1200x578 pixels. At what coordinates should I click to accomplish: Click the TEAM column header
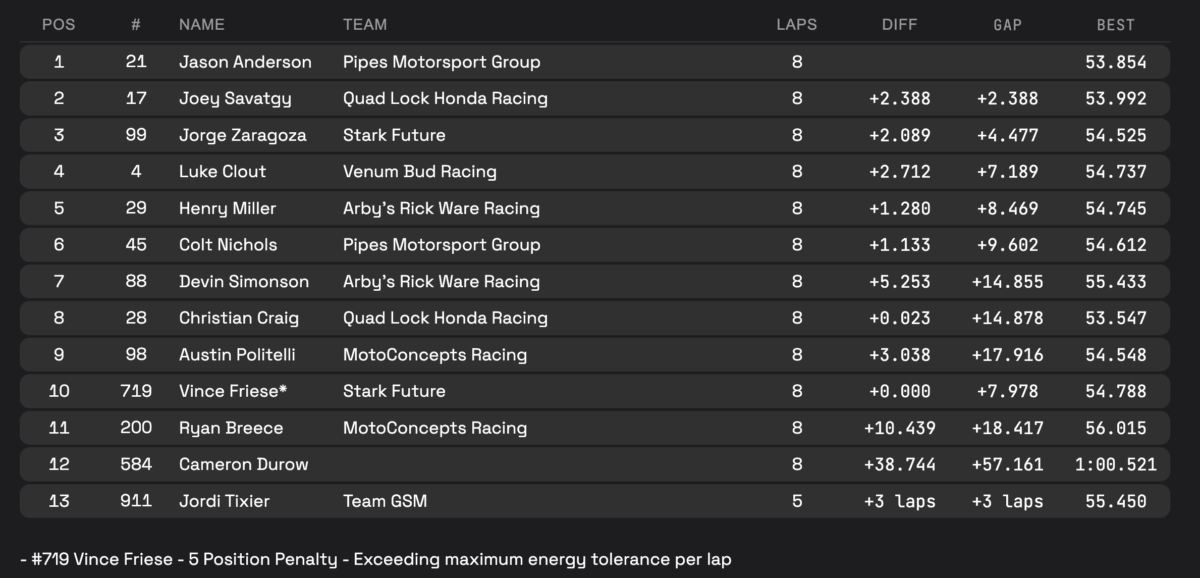365,24
